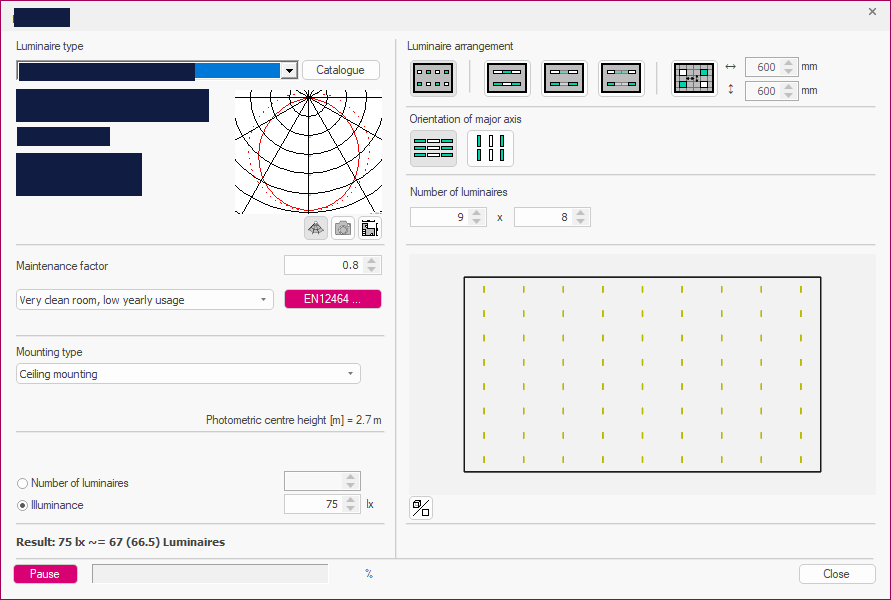Click the polar light distribution diagram

pos(309,152)
